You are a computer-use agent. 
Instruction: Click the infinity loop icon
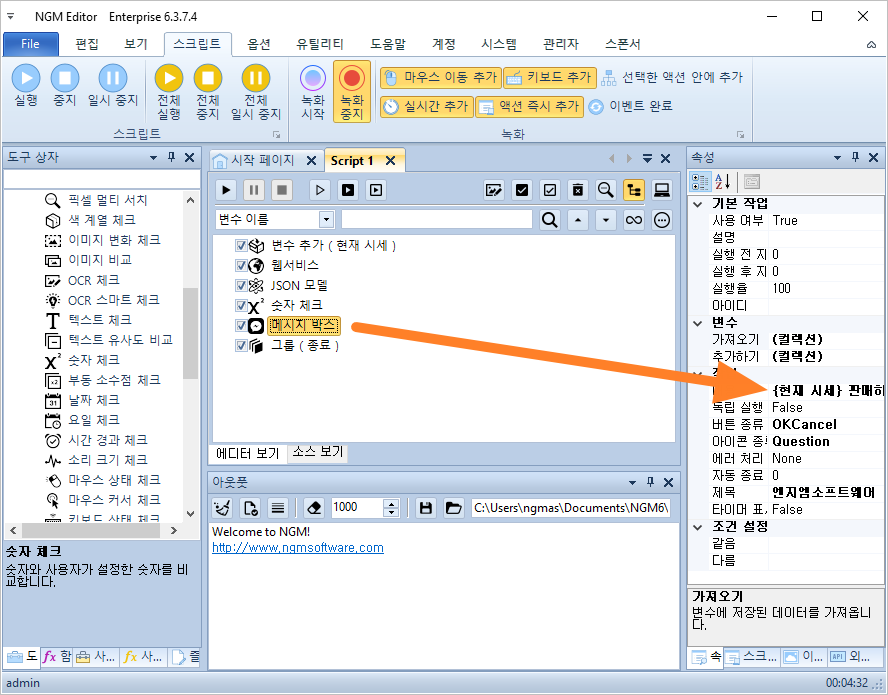click(634, 220)
